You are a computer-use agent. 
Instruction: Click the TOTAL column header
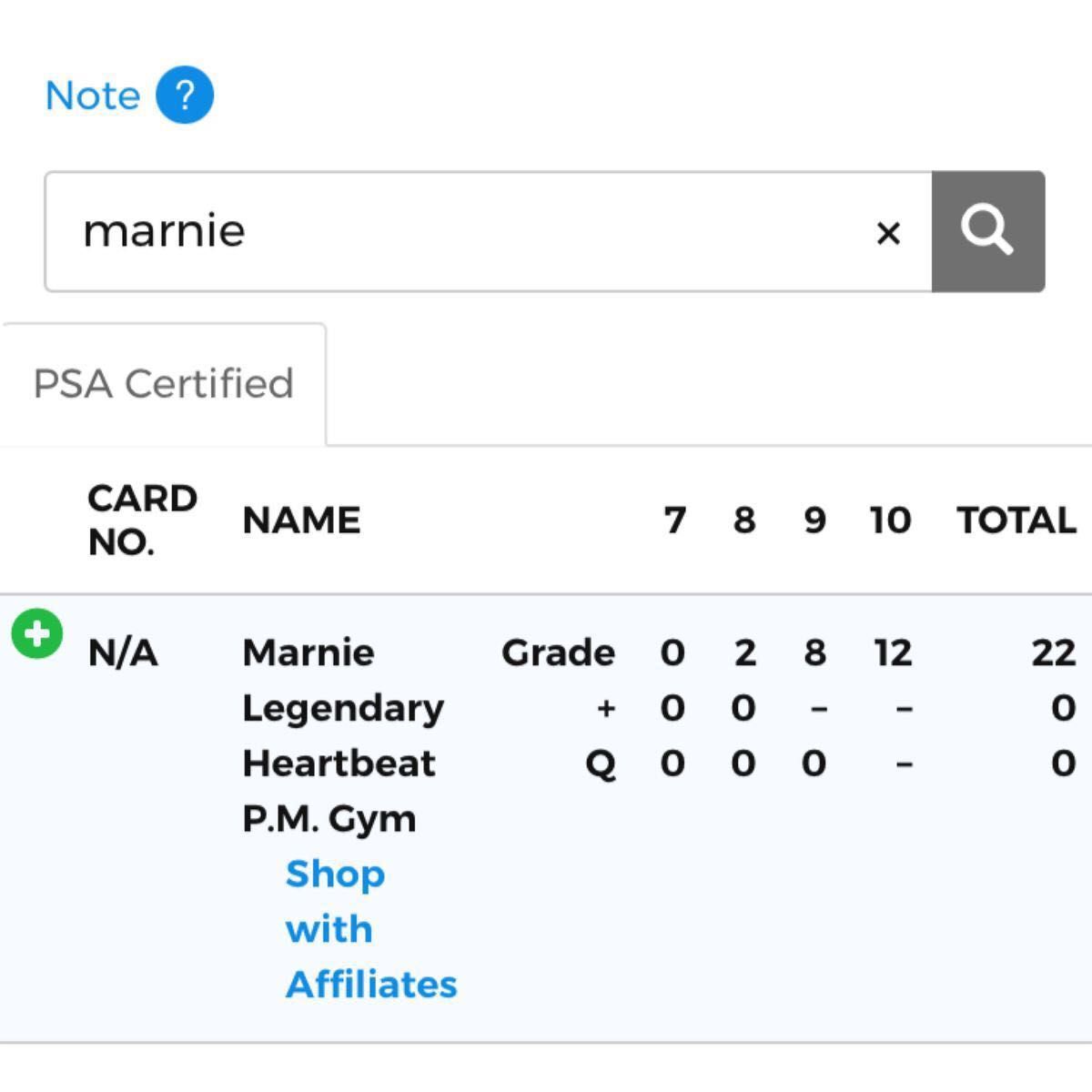click(x=1016, y=521)
